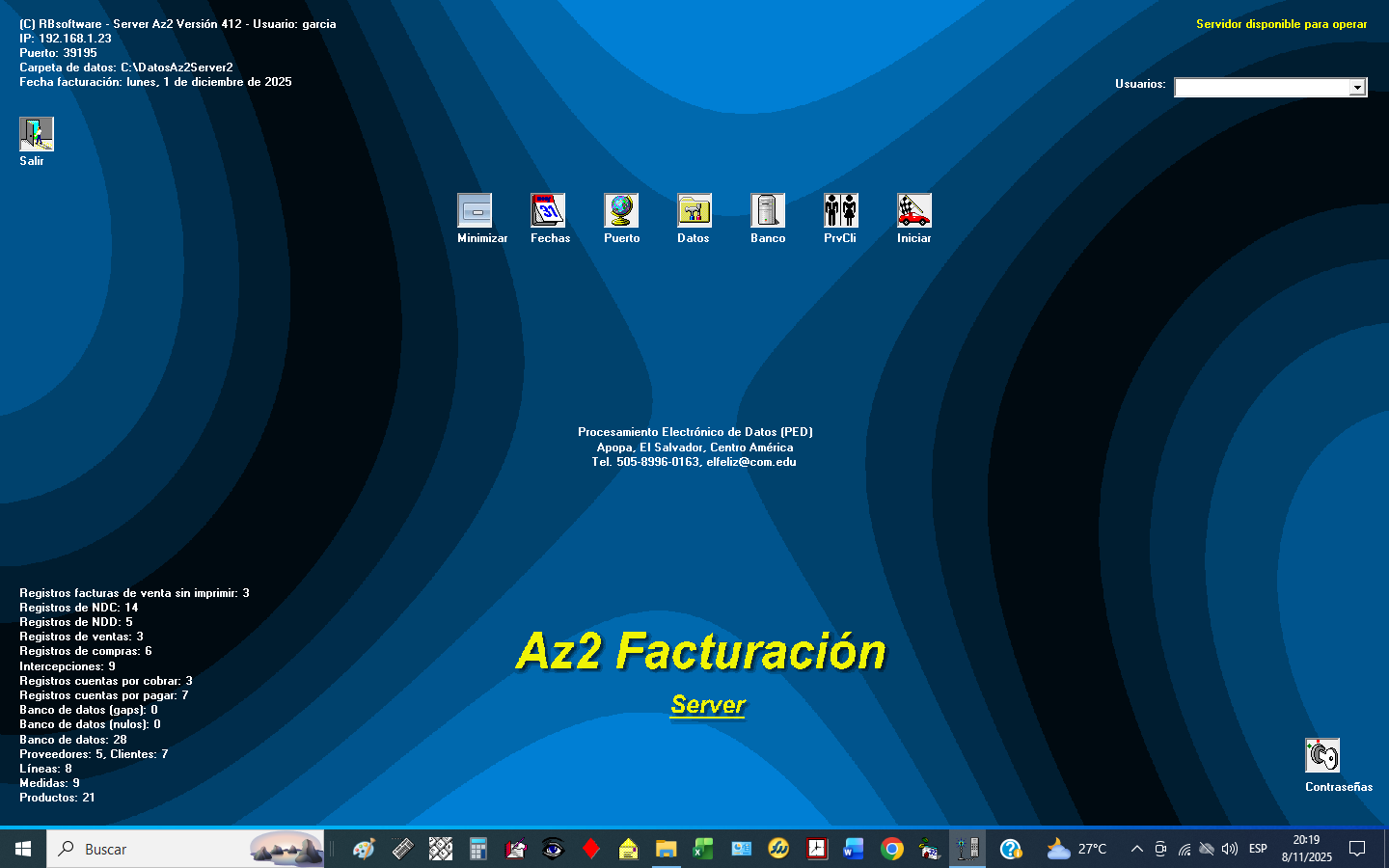Open the Puerto globe icon
The width and height of the screenshot is (1389, 868).
pyautogui.click(x=621, y=210)
